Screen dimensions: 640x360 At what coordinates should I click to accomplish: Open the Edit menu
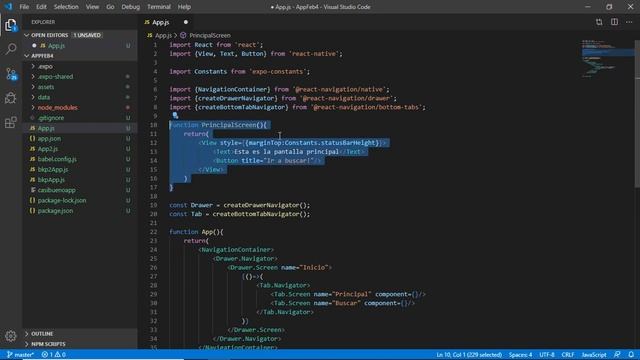41,7
